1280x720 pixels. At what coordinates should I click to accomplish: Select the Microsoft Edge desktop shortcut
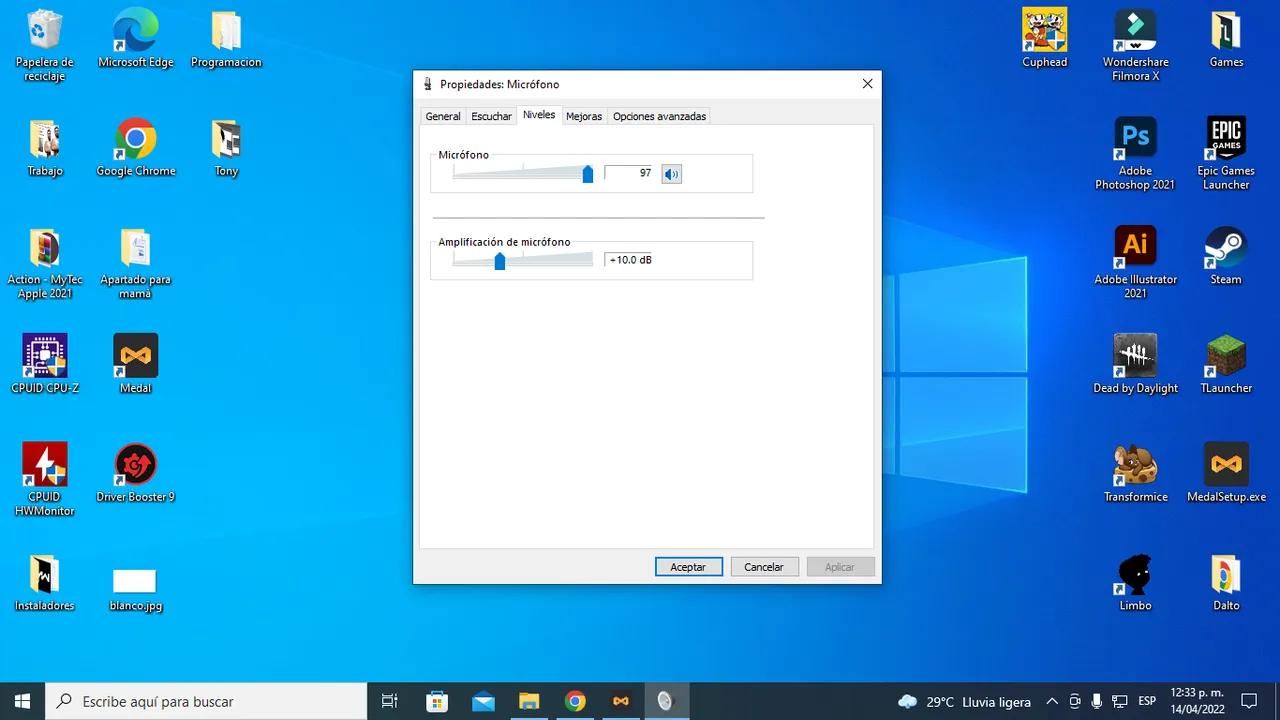tap(136, 40)
